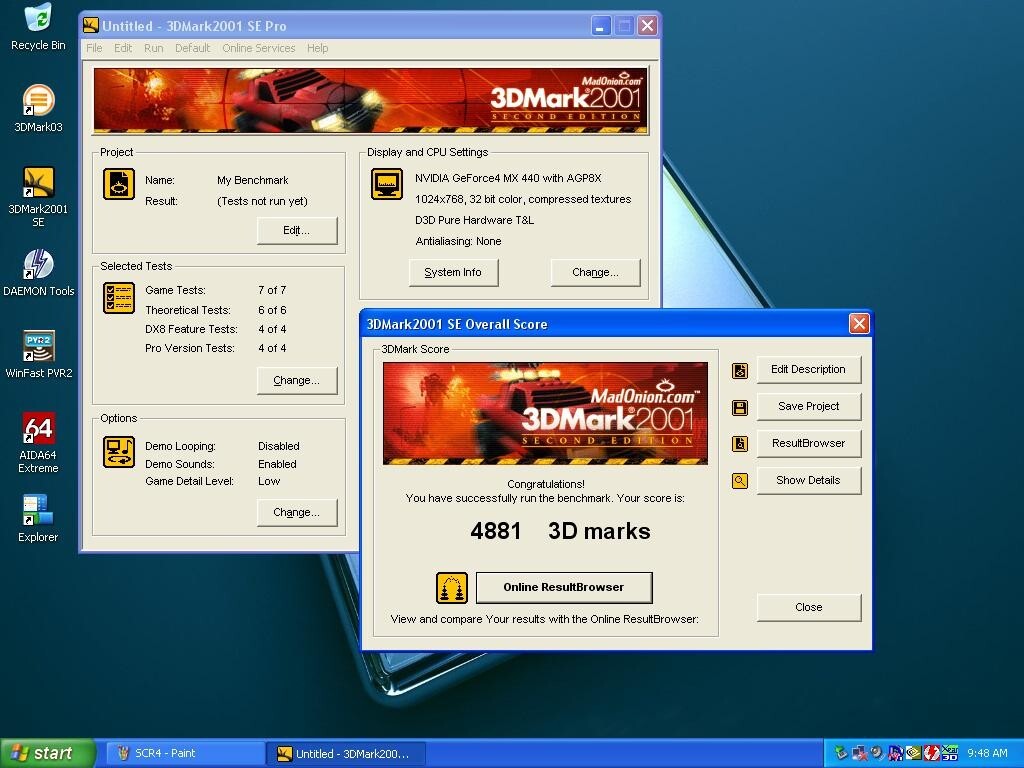Click the Demo Sounds "Enabled" value

tap(278, 464)
